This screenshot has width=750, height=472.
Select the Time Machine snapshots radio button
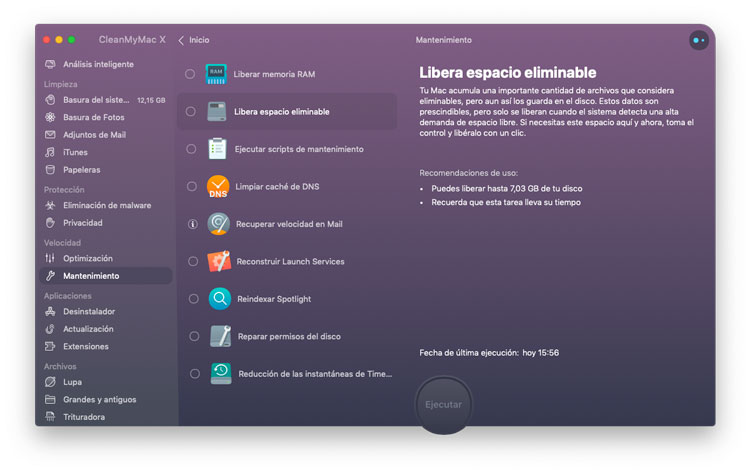pyautogui.click(x=195, y=374)
